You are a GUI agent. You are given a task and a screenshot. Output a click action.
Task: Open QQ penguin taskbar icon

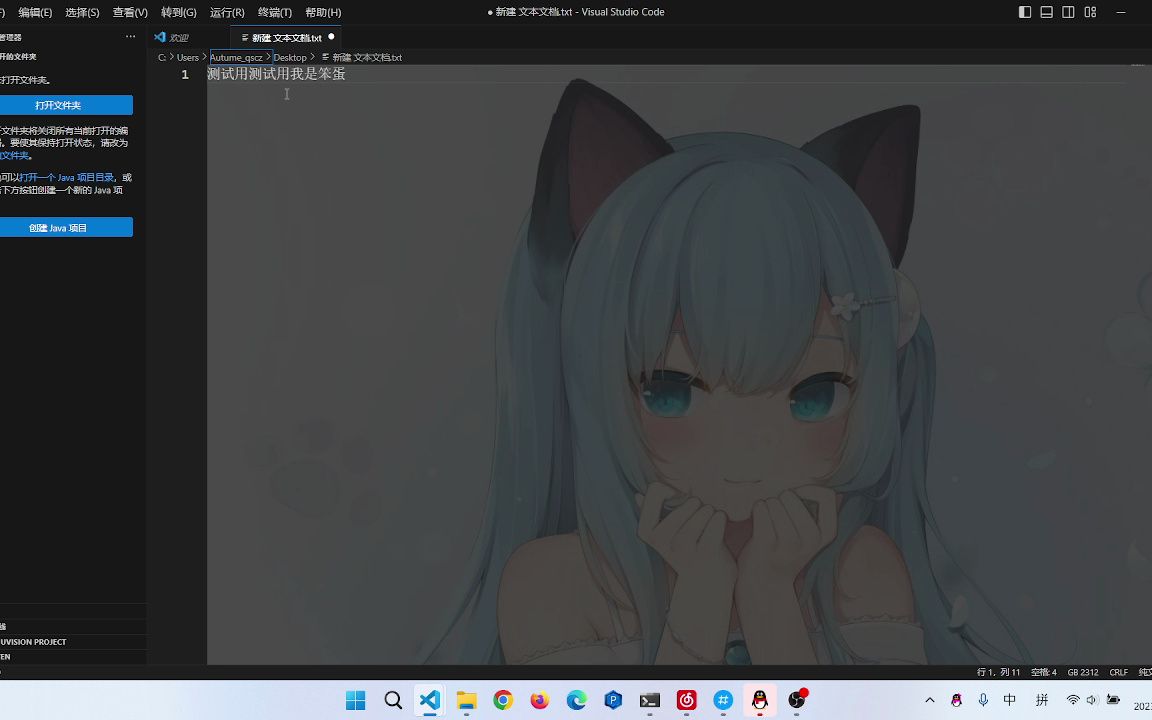click(760, 700)
